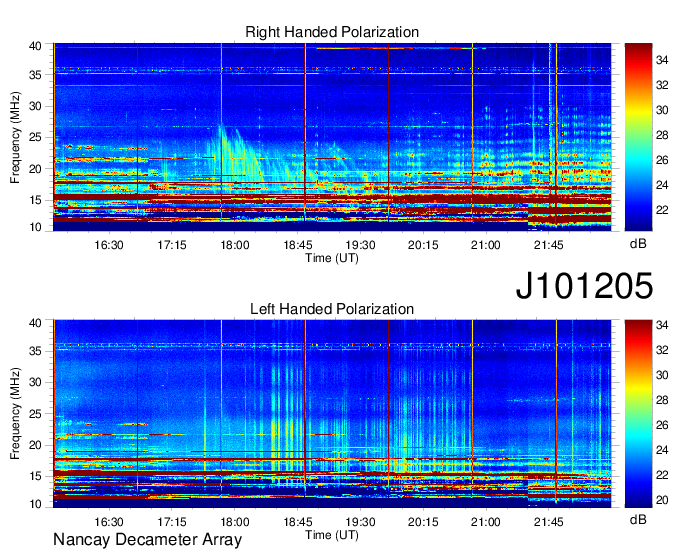This screenshot has width=680, height=552.
Task: Click the 28 dB value on Right Handed colorbar
Action: click(662, 135)
